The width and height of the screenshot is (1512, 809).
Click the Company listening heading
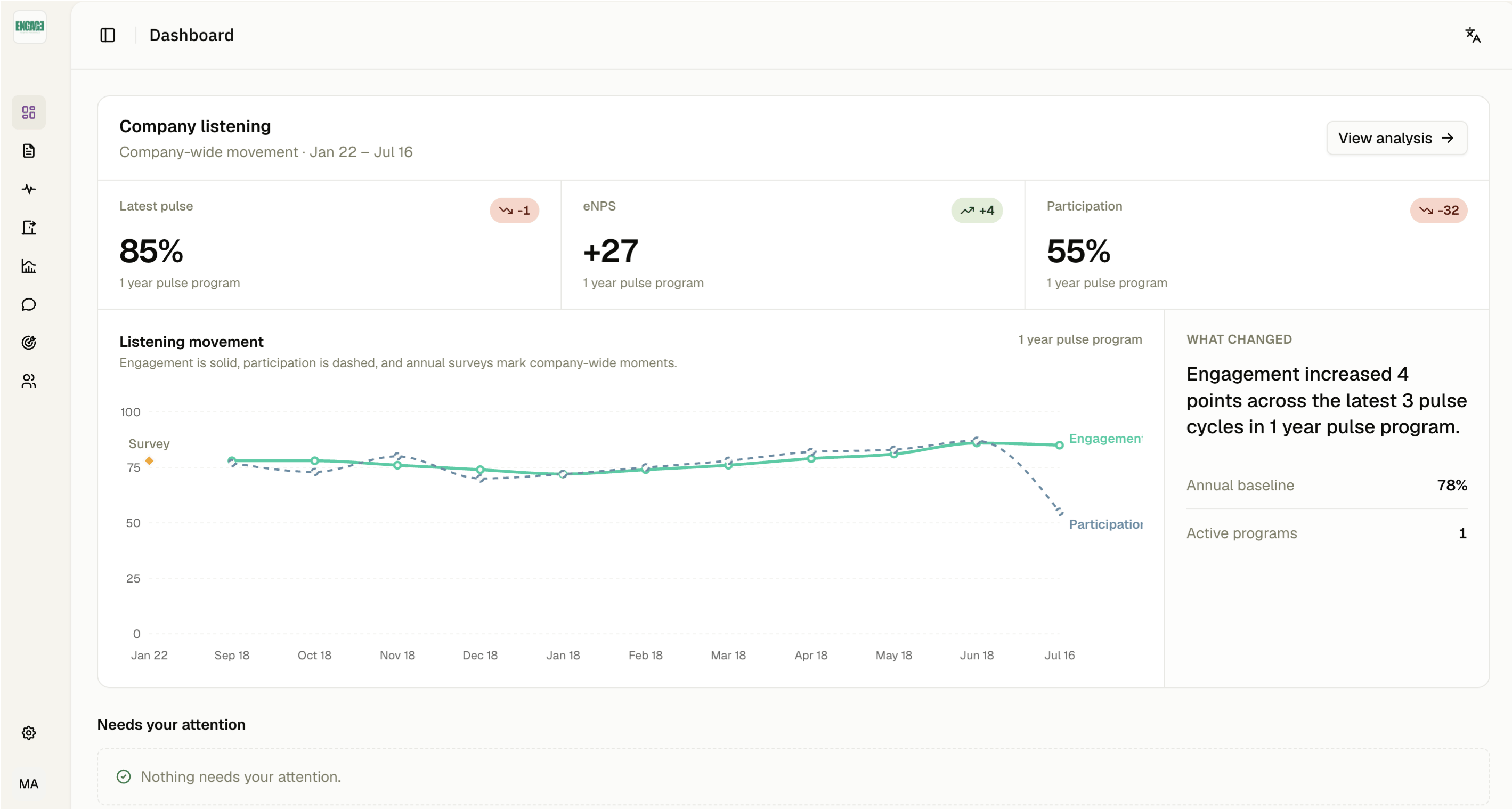pos(195,126)
